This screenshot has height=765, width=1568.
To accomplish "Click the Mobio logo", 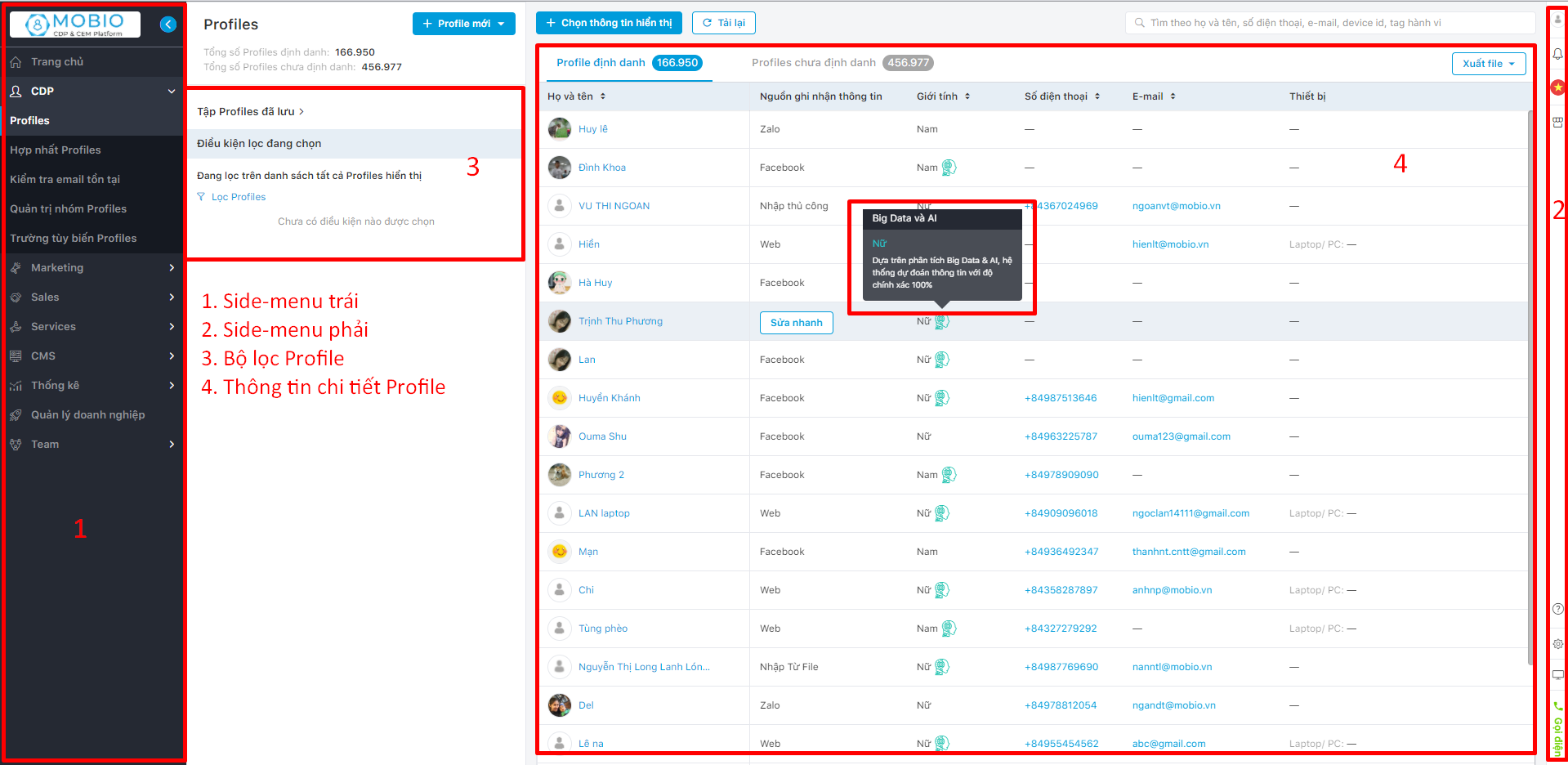I will [x=75, y=25].
